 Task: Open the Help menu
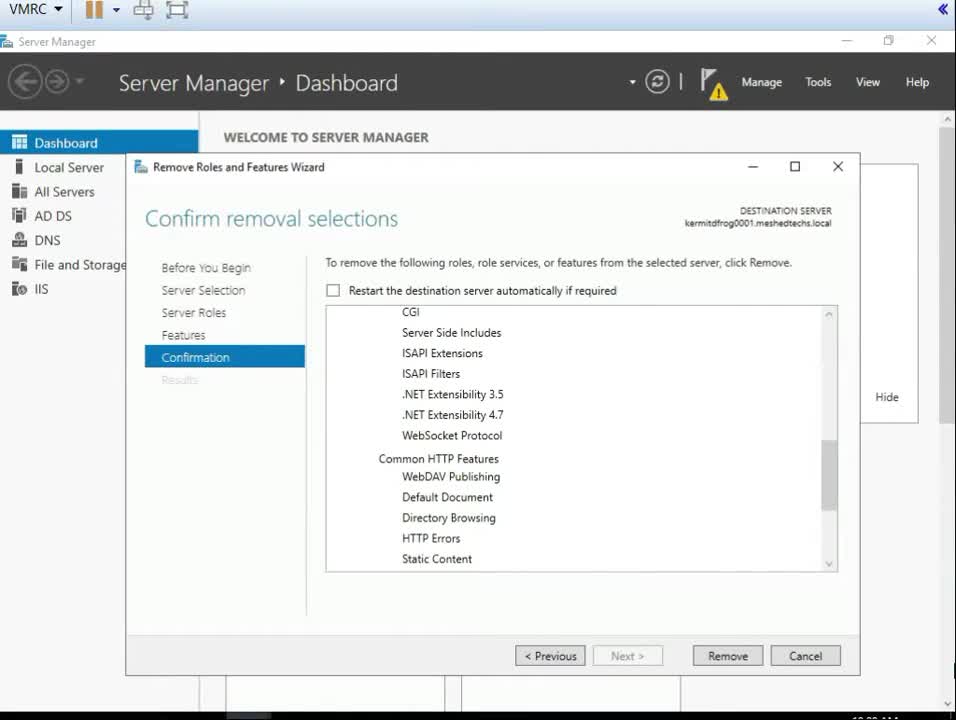click(917, 82)
